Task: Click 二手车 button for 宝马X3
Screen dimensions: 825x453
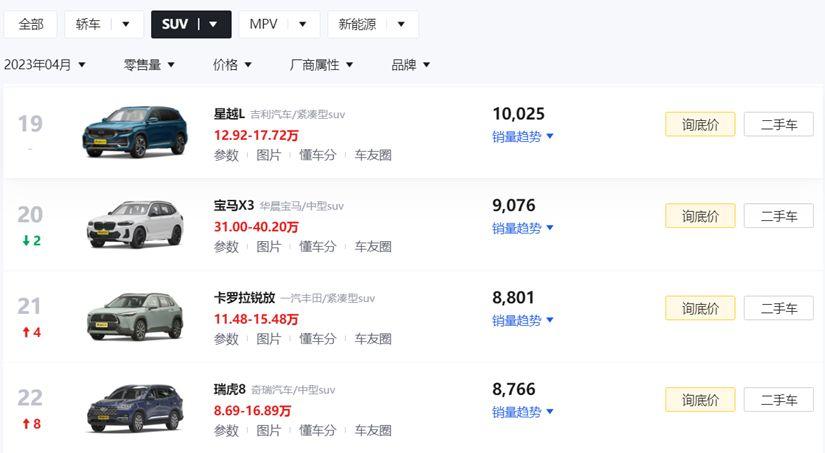Action: point(778,216)
